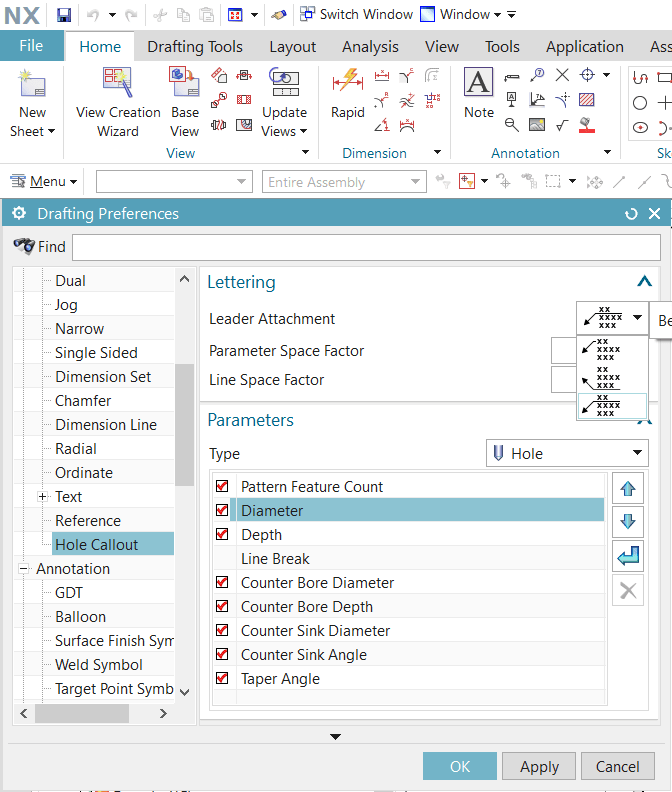The width and height of the screenshot is (672, 792).
Task: Expand the Text tree node
Action: [x=42, y=497]
